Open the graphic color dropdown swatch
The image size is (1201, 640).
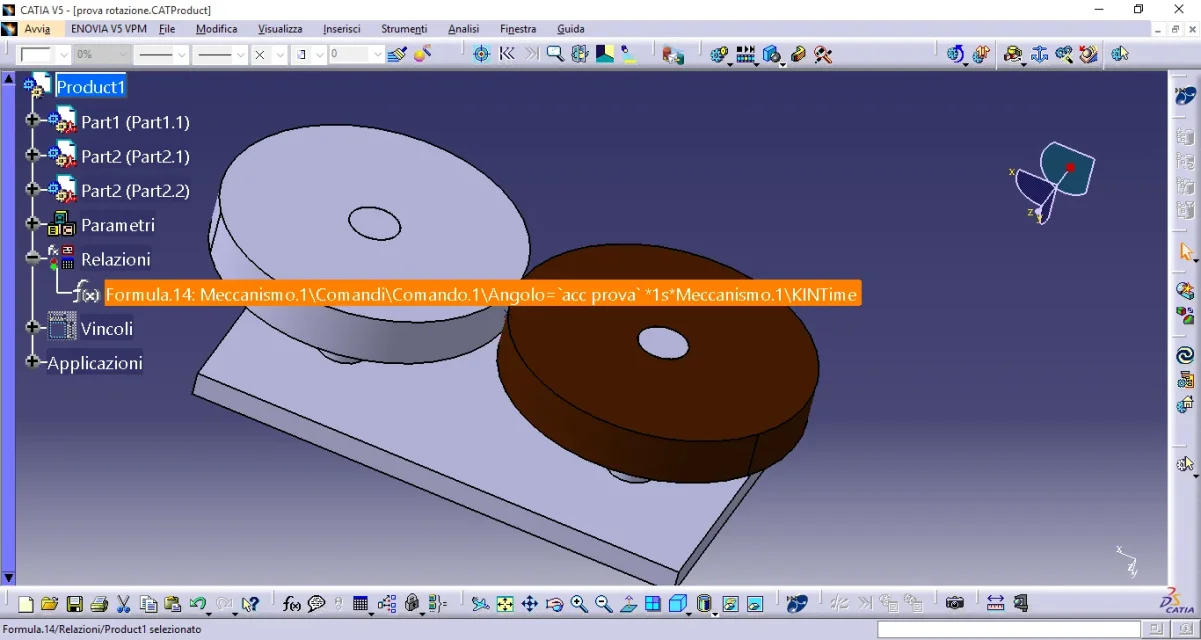pos(63,55)
